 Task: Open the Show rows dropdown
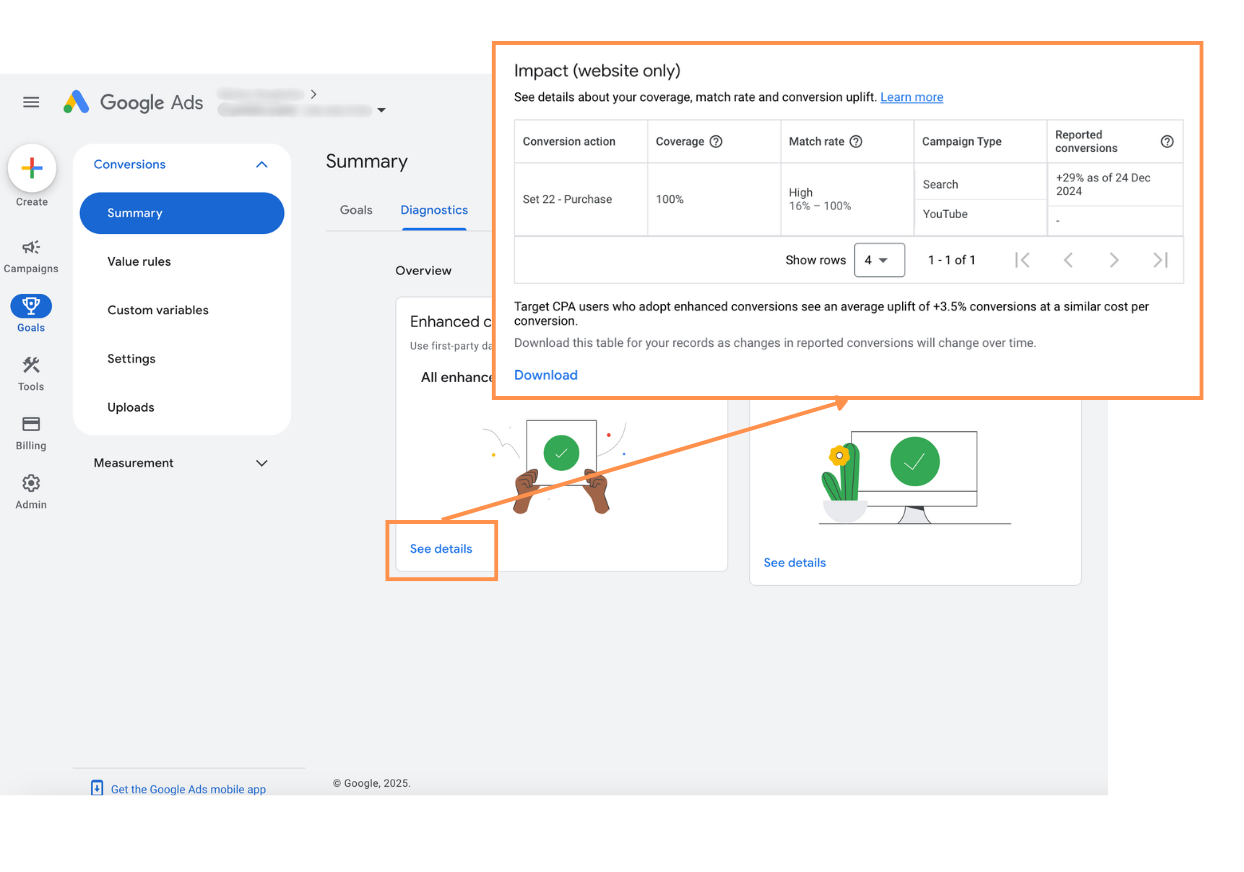click(879, 260)
